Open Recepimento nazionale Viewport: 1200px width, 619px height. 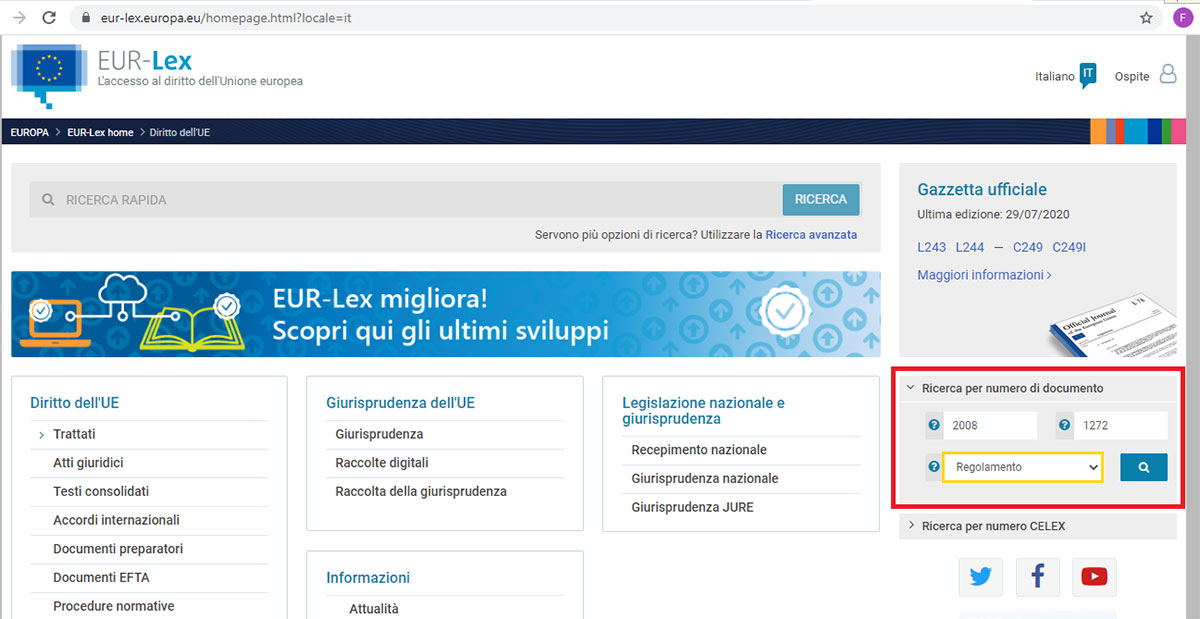[x=699, y=450]
